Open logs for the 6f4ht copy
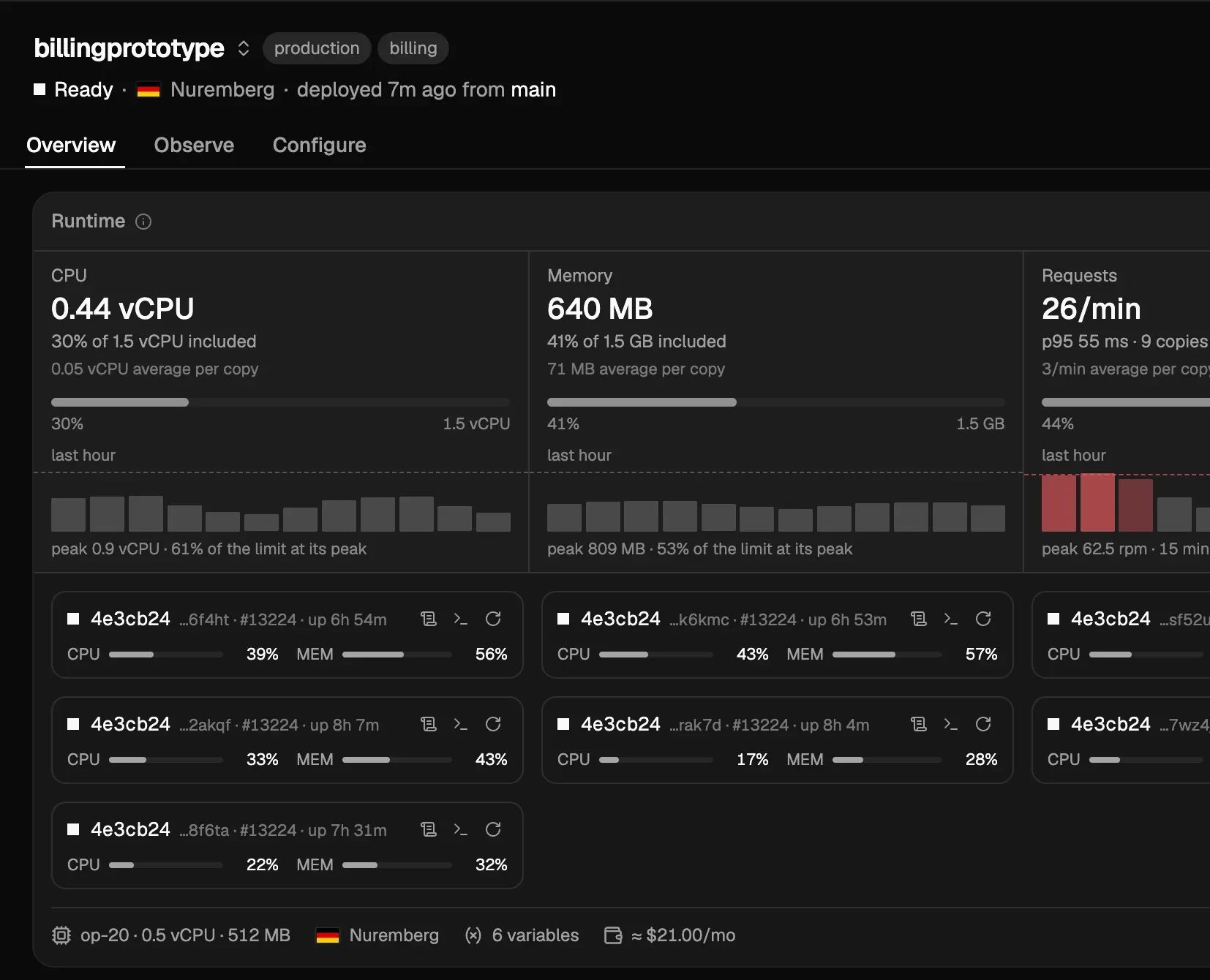Image resolution: width=1210 pixels, height=980 pixels. tap(429, 619)
